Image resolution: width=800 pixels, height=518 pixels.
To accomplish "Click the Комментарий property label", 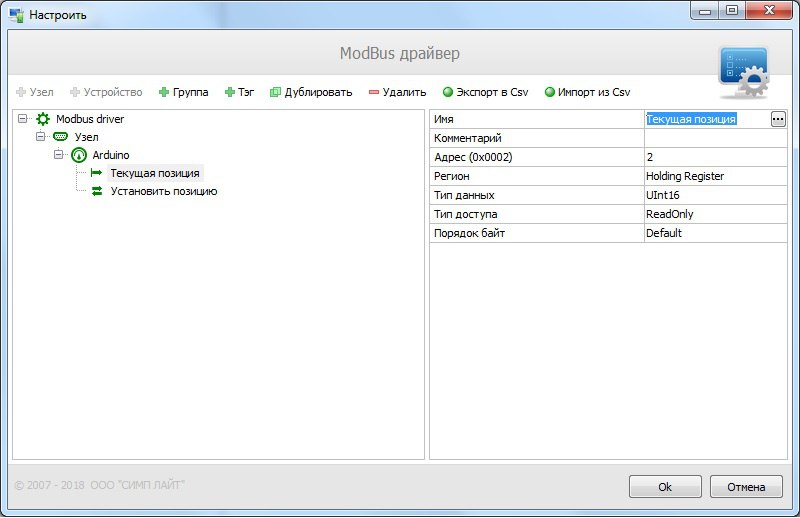I will coord(467,138).
